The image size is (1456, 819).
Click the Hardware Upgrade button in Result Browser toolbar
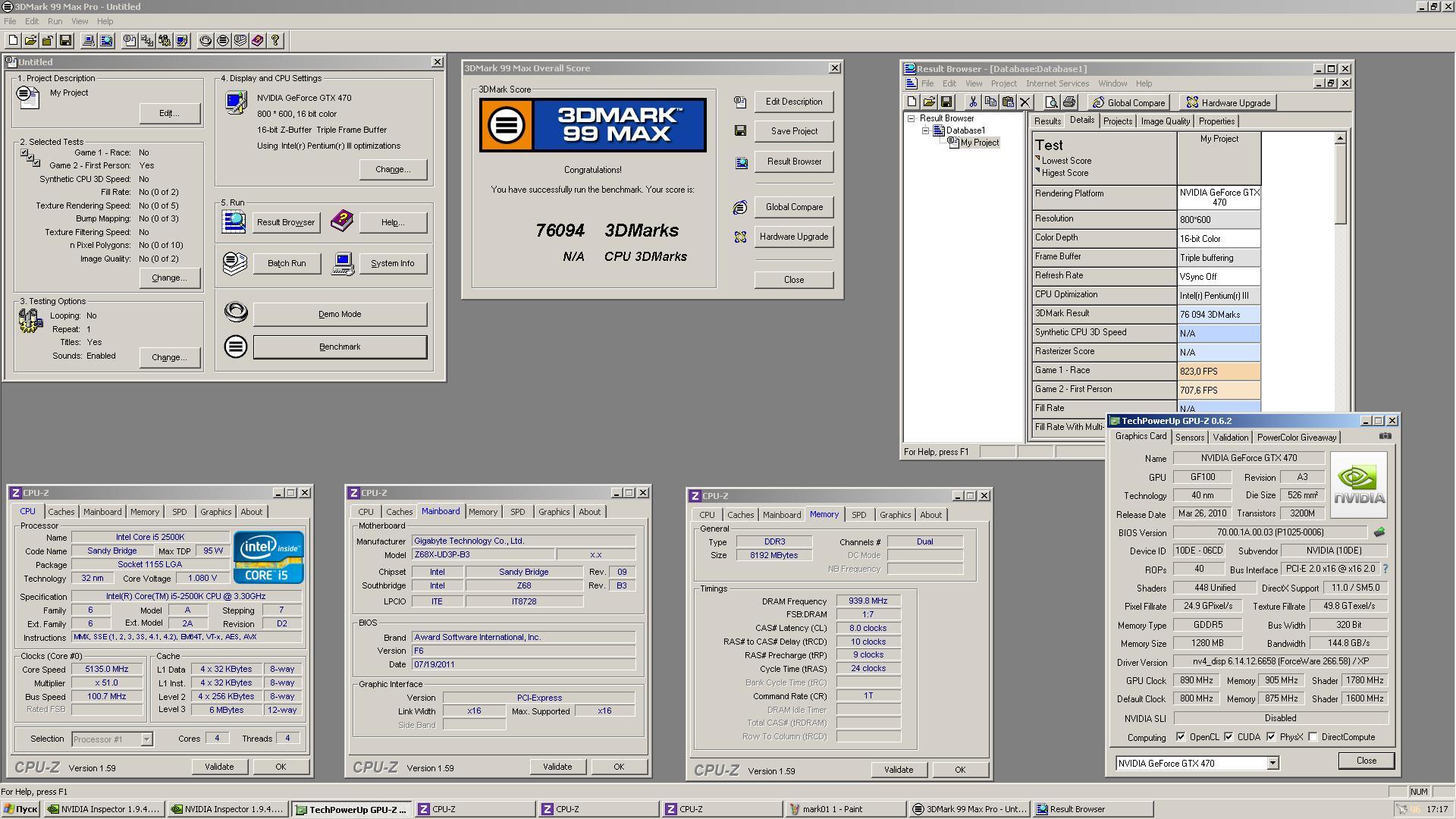coord(1228,102)
